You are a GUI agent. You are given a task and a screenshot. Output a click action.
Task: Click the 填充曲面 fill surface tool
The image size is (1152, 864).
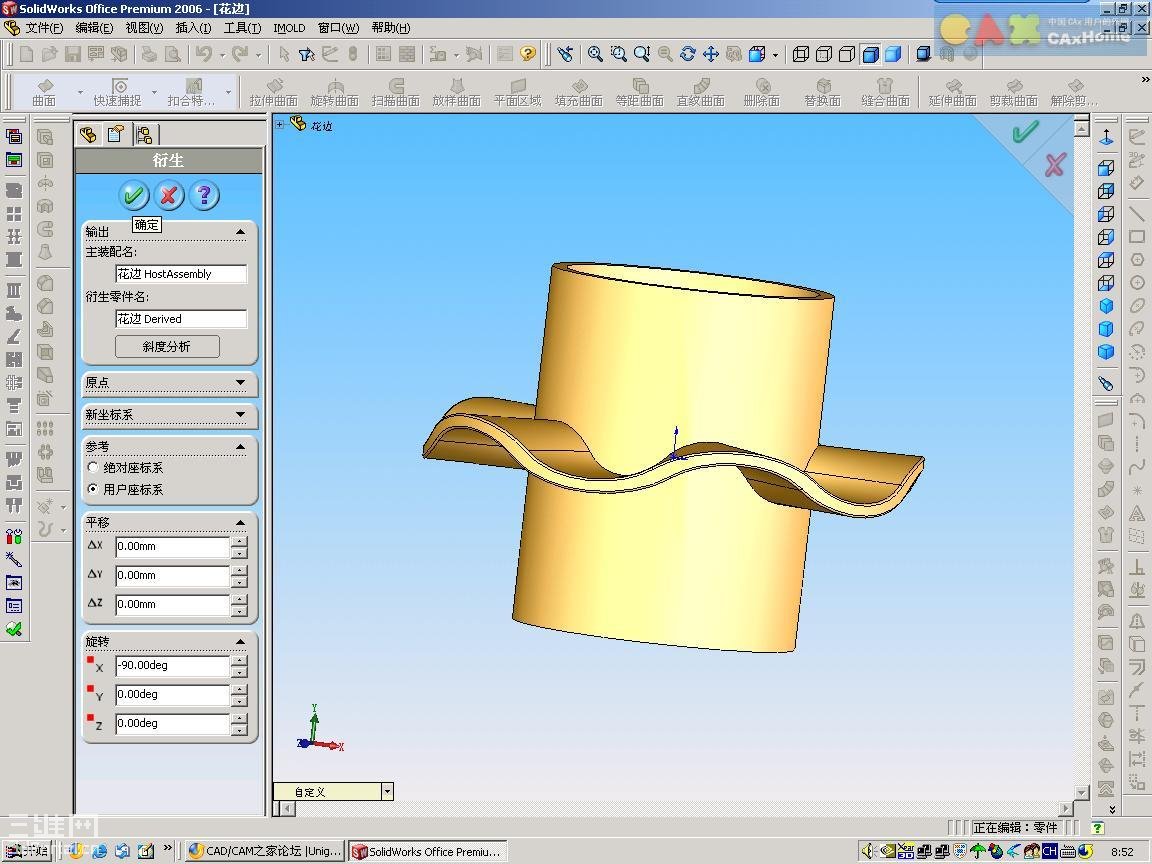[x=579, y=92]
